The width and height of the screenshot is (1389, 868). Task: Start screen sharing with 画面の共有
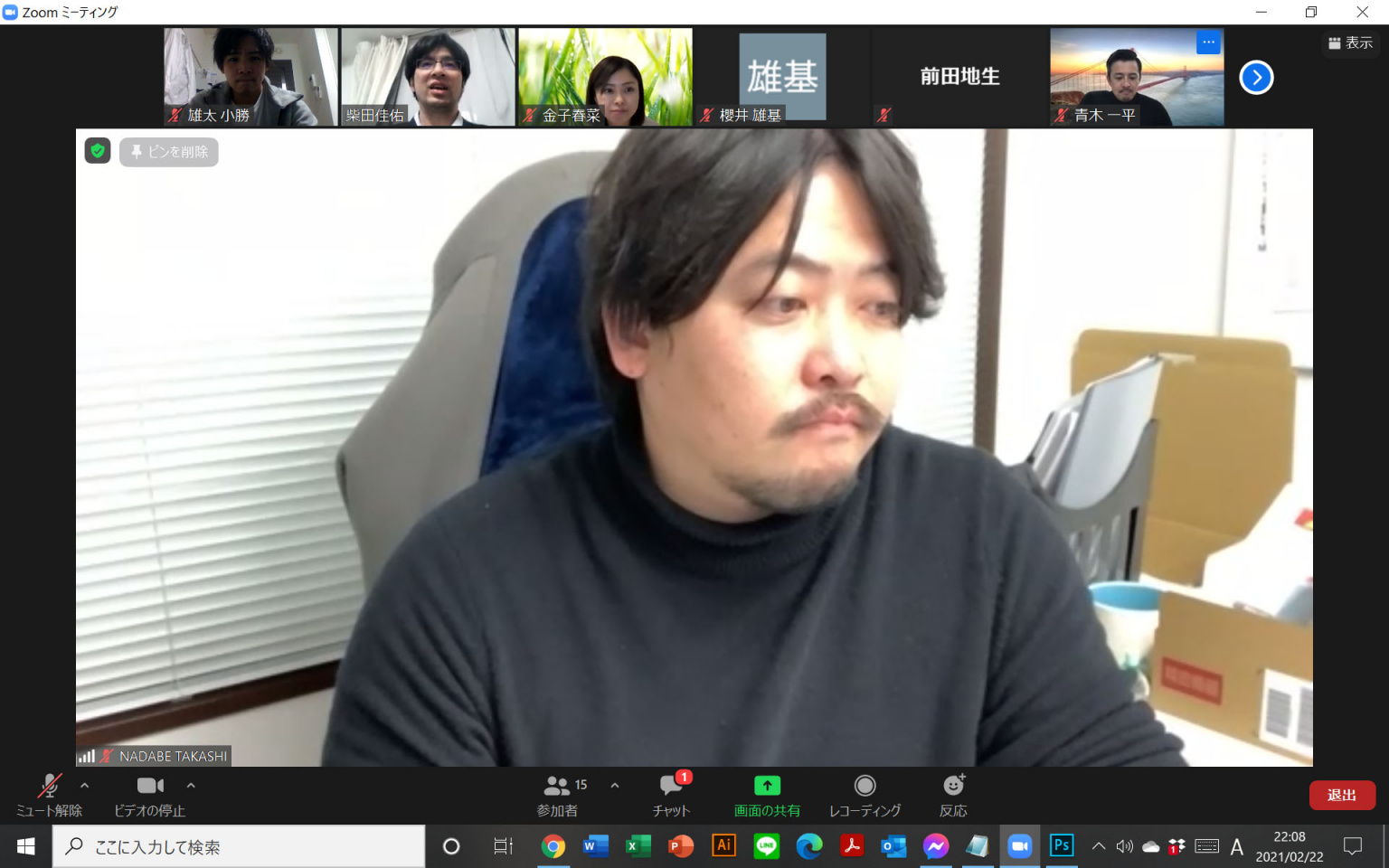(x=767, y=786)
